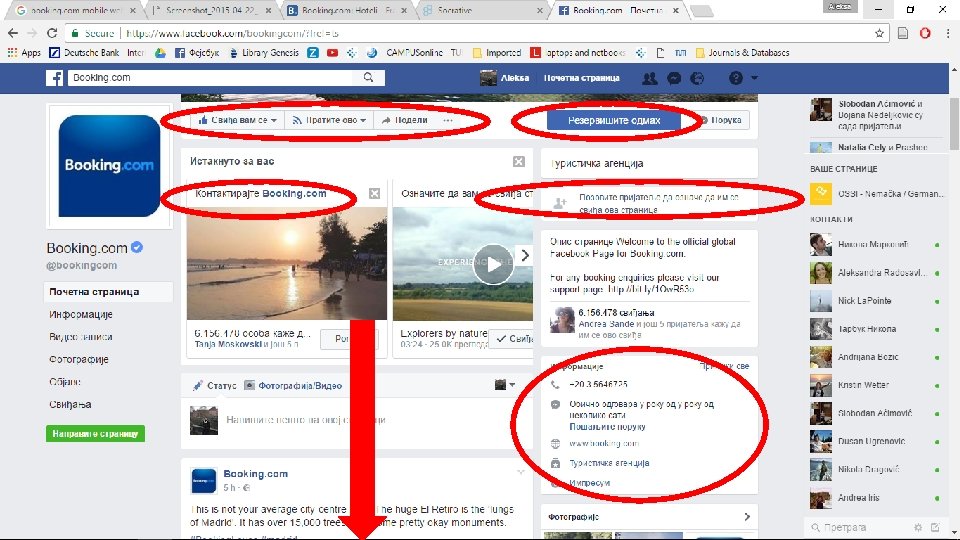Open the Library Genesis bookmark
960x540 pixels.
(x=264, y=53)
